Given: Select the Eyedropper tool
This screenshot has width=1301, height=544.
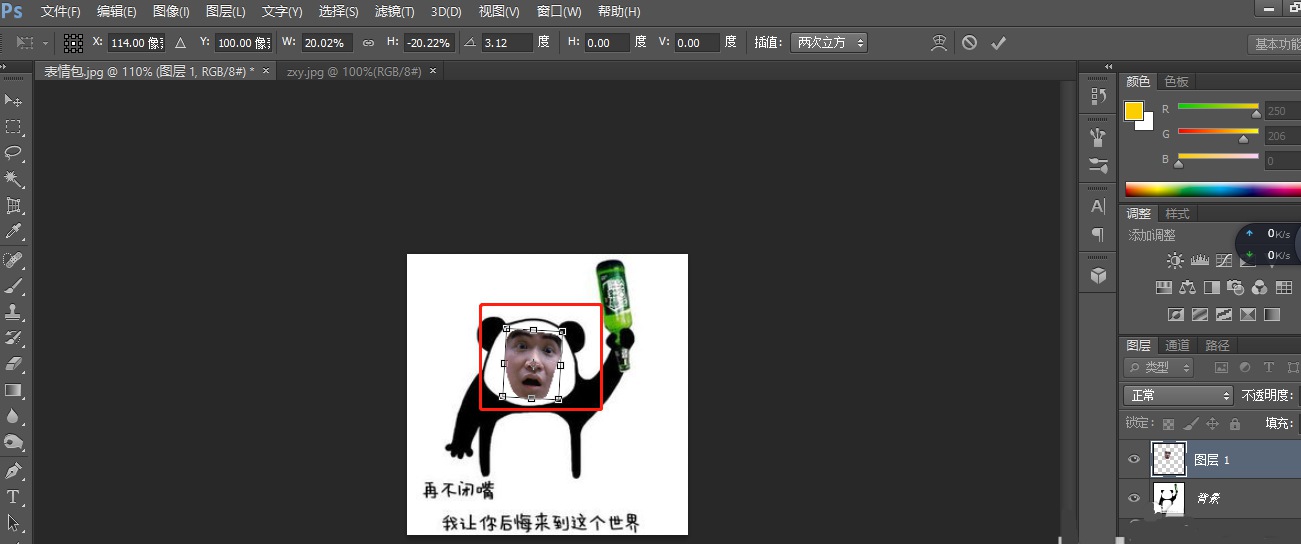Looking at the screenshot, I should coord(14,232).
